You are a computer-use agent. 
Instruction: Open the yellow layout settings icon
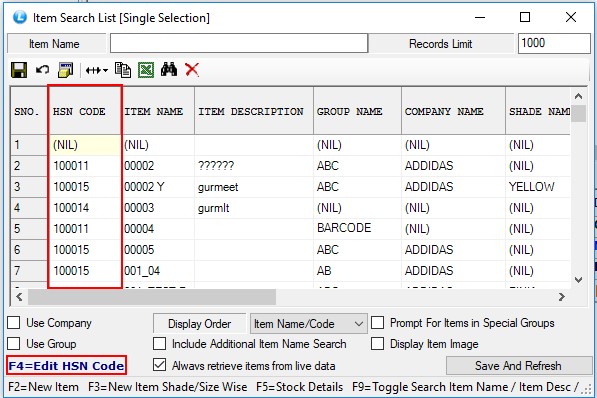[x=65, y=70]
